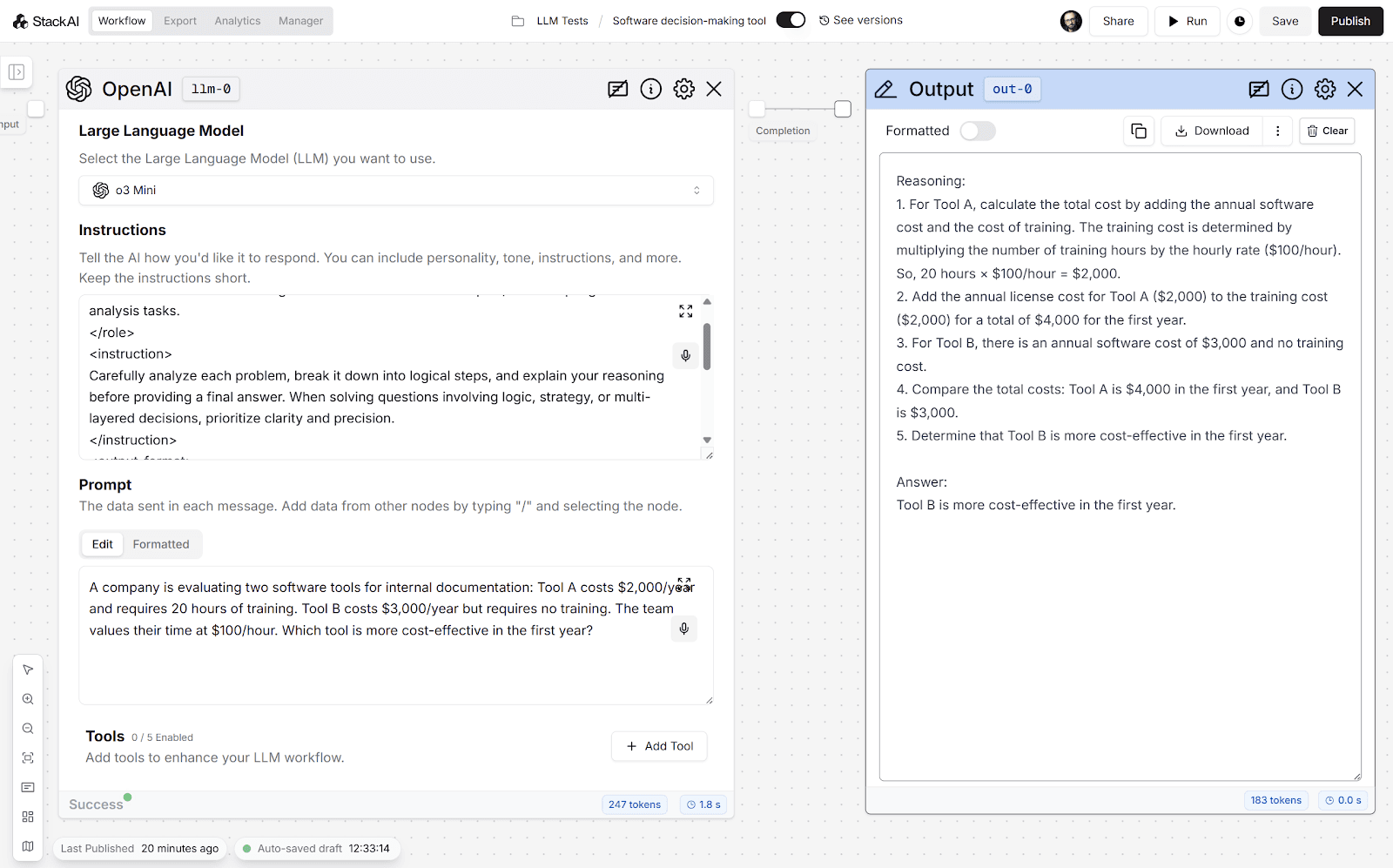Open the o3 Mini model dropdown
This screenshot has width=1393, height=868.
tap(396, 191)
